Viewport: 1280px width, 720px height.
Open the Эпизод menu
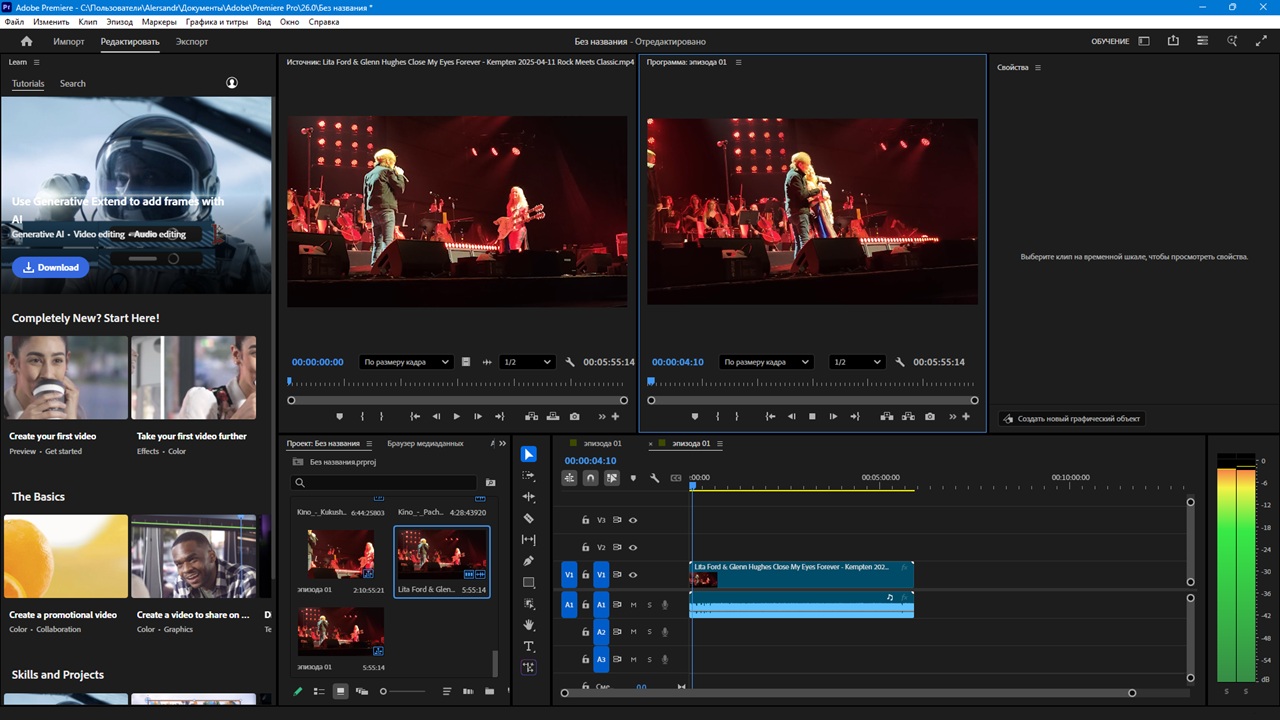pos(120,21)
